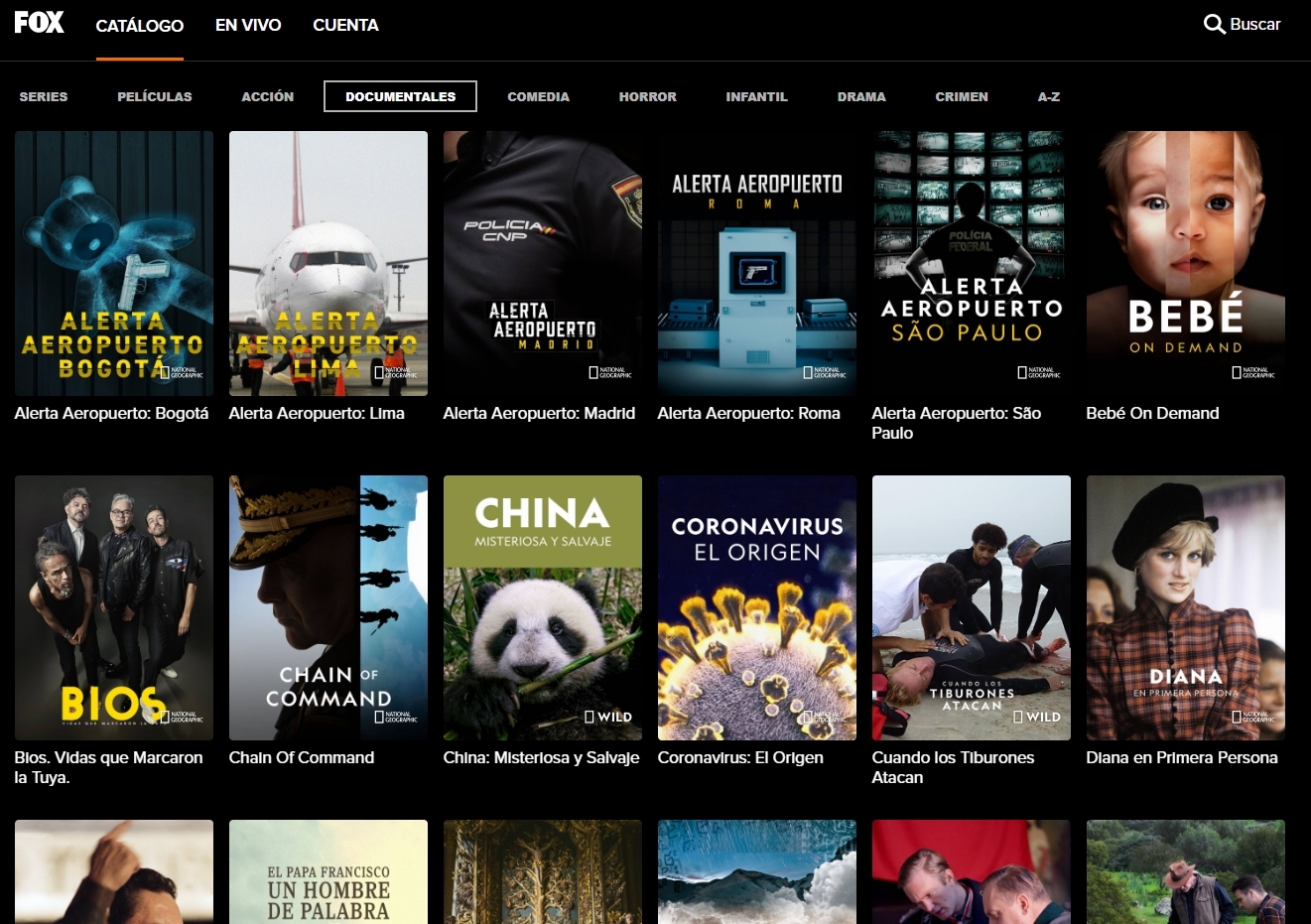This screenshot has height=924, width=1311.
Task: Click 'Coronavirus: El Origen' title link
Action: click(740, 758)
